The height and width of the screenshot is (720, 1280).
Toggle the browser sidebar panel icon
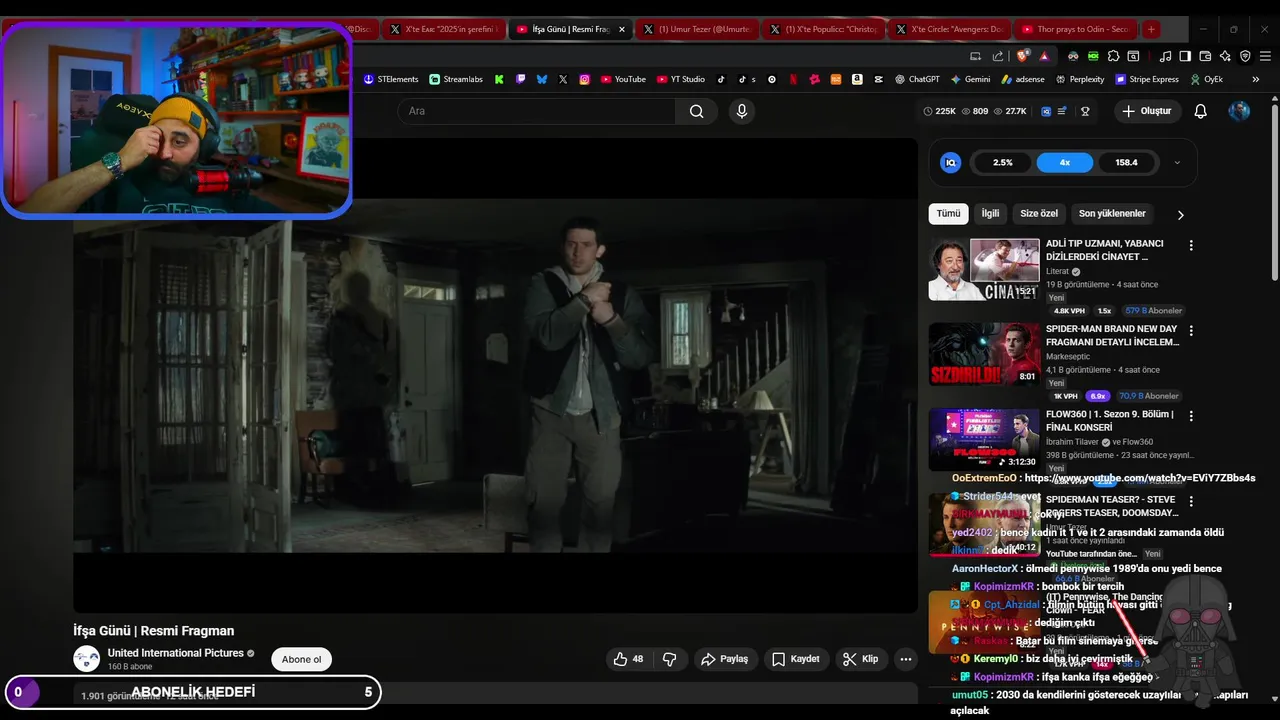click(1185, 56)
